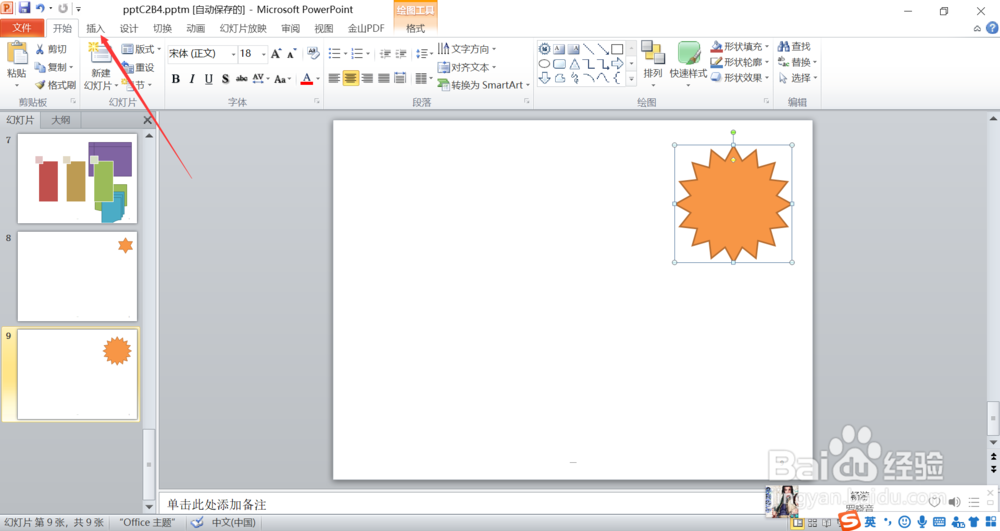Click Replace (替换) button
This screenshot has height=531, width=1000.
797,62
